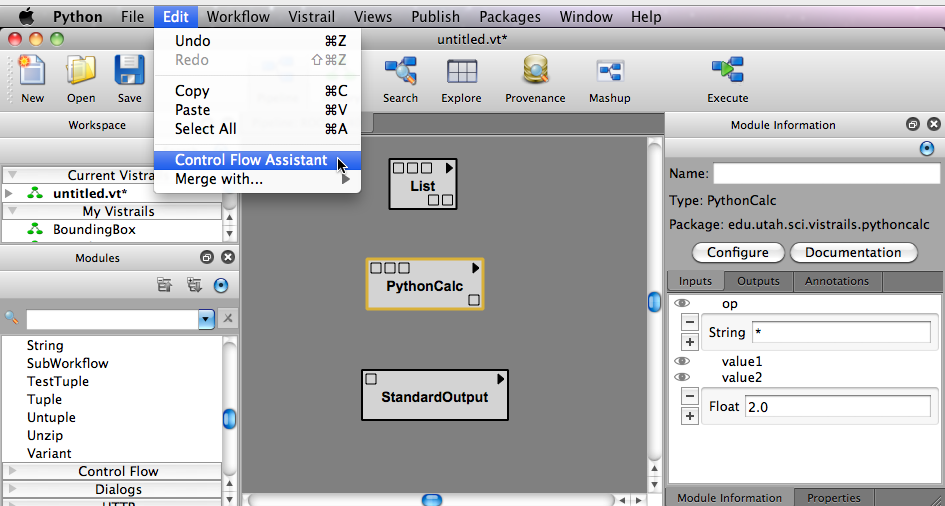Screen dimensions: 945x506
Task: Click the module Name input field
Action: (x=826, y=173)
